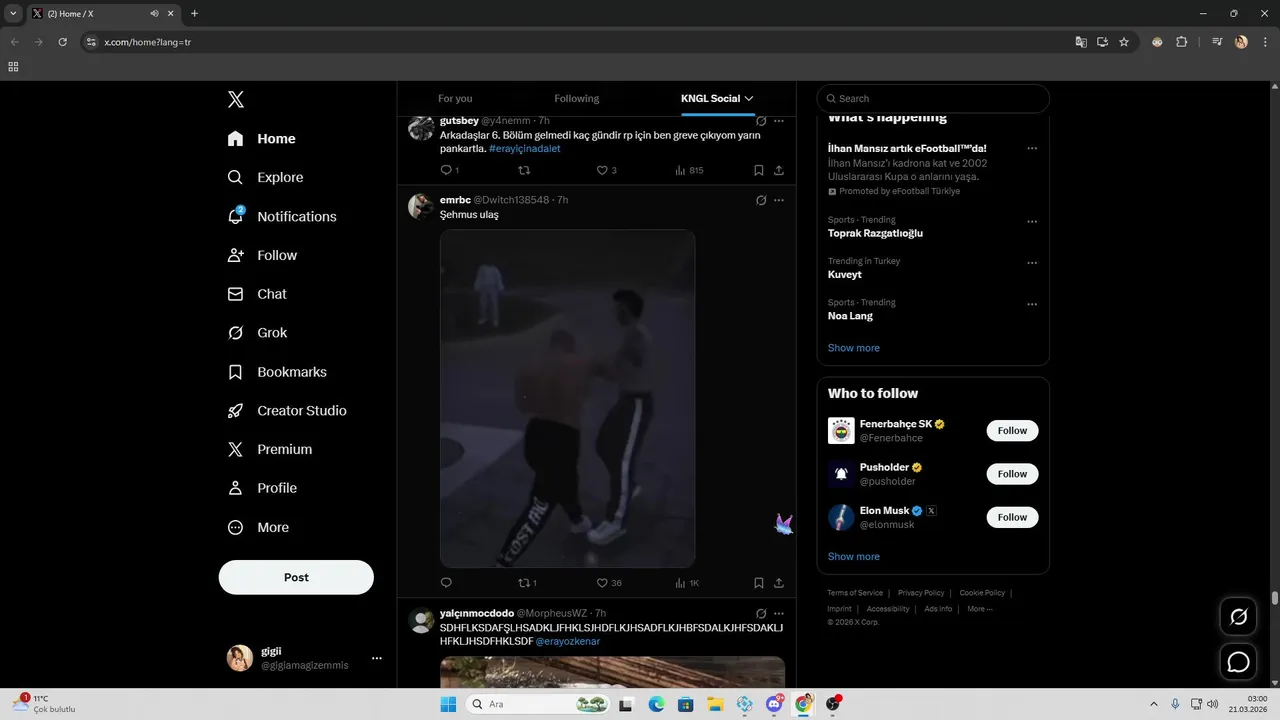Screen dimensions: 1280x720
Task: View analytics of emrbc post showing 1K
Action: (687, 583)
